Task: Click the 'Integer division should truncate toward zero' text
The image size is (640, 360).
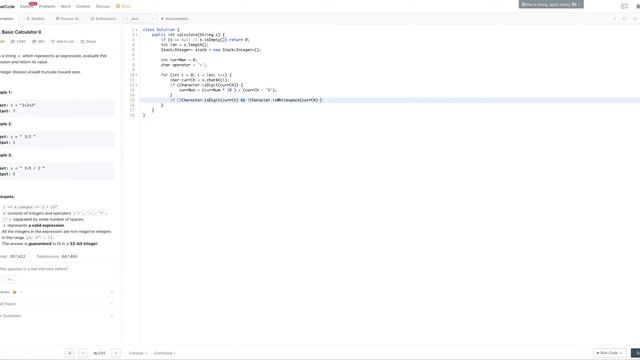Action: 40,72
